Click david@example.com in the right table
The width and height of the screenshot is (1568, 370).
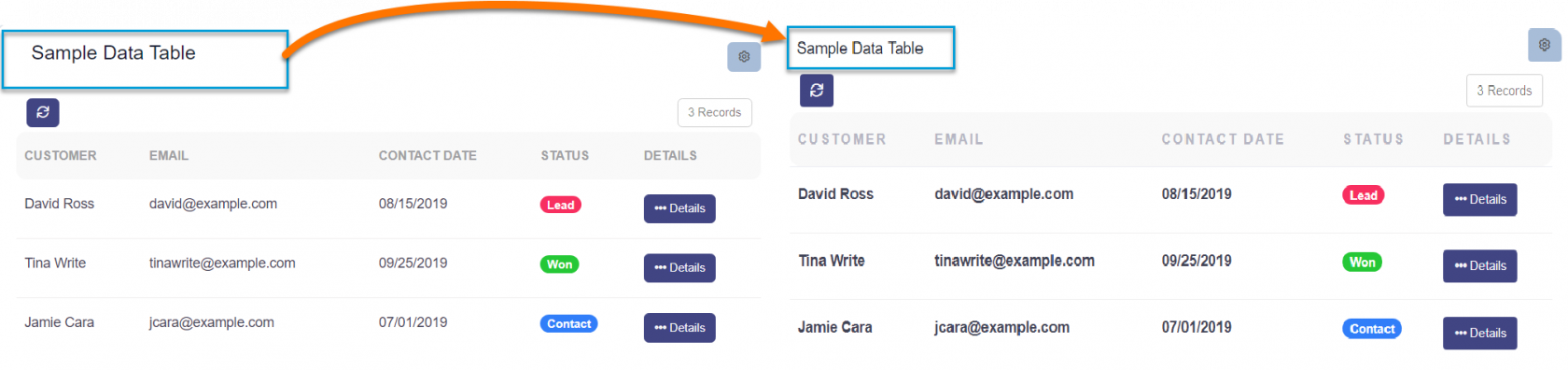(x=1003, y=194)
